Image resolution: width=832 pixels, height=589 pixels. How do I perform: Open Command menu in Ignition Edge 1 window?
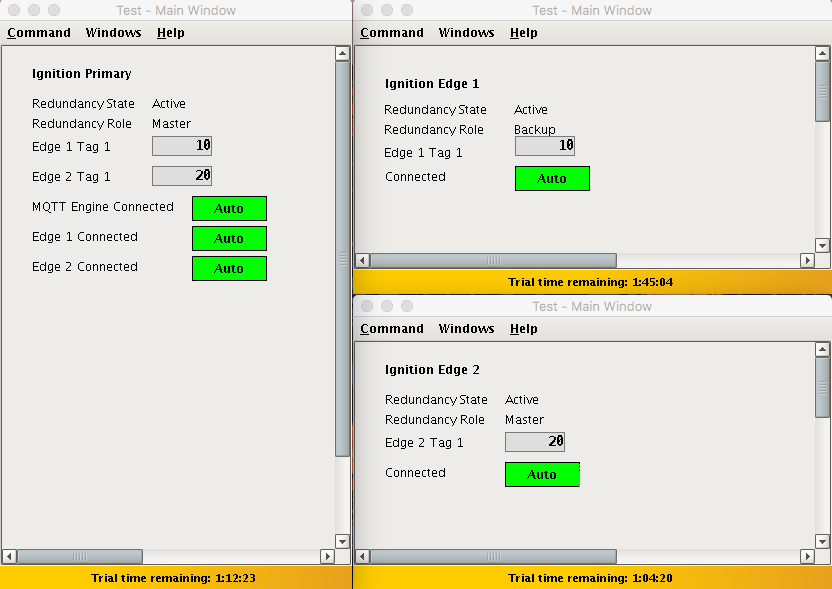click(x=392, y=33)
